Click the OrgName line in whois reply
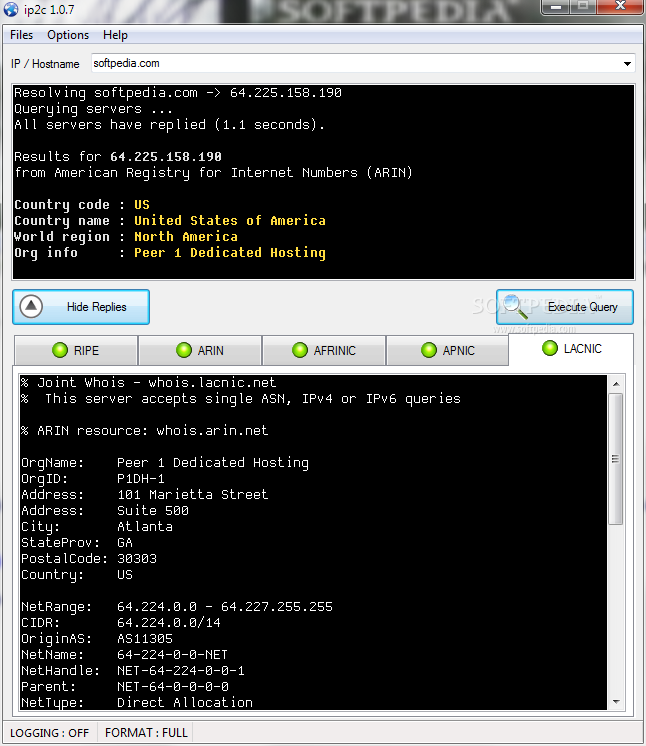 point(165,463)
